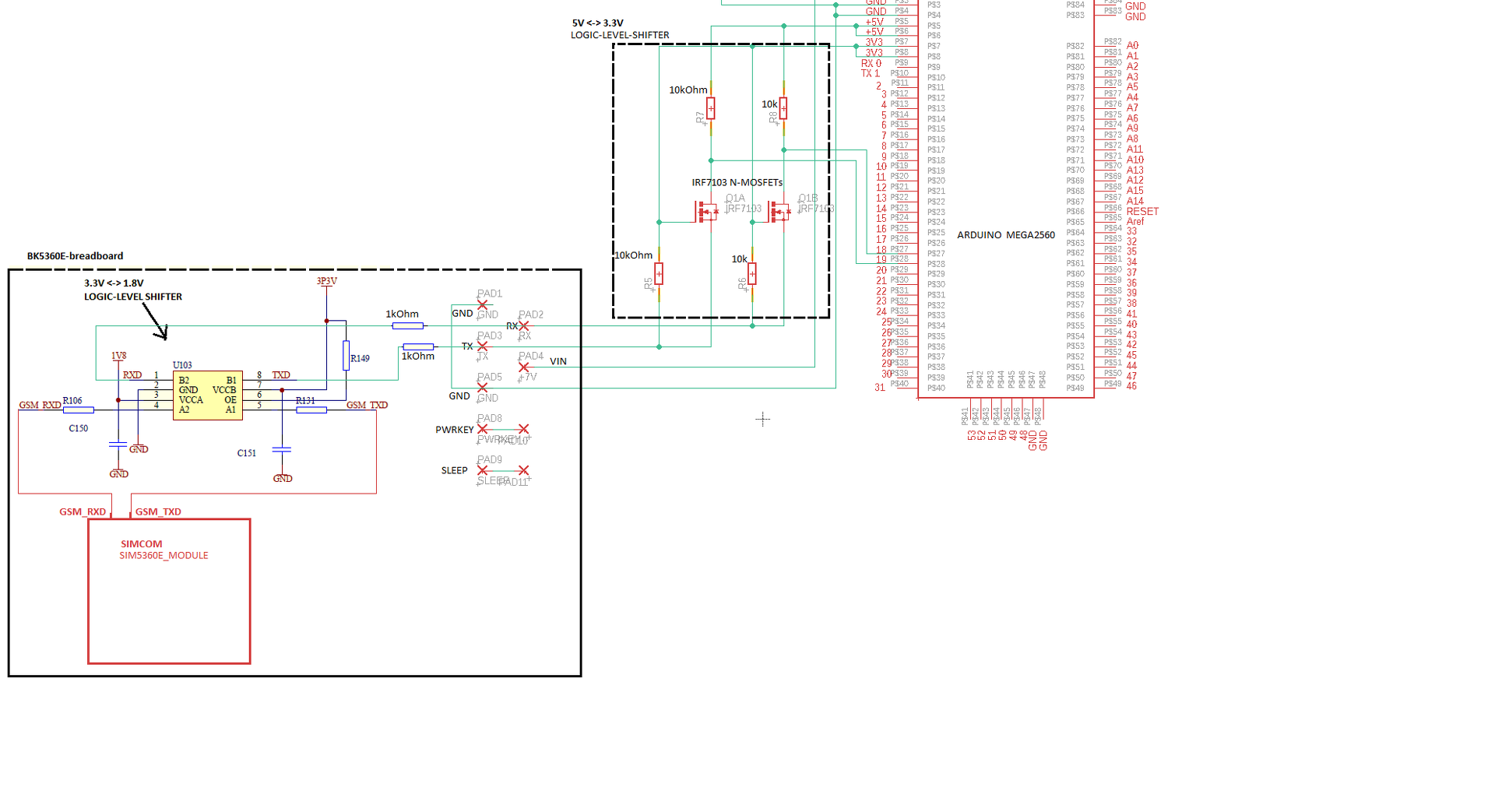Click the 'IRF7103 N-MOSFETs' label

[737, 183]
